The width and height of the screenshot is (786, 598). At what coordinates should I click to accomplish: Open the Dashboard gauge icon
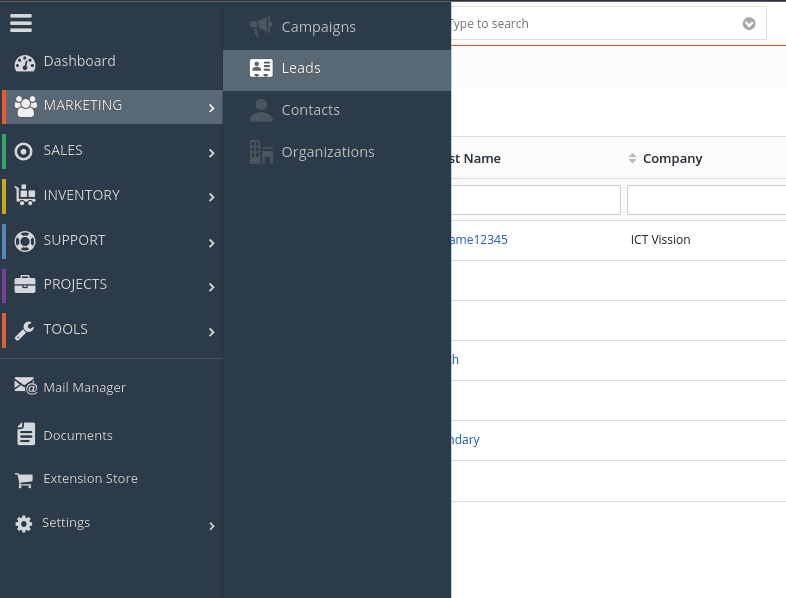point(25,62)
